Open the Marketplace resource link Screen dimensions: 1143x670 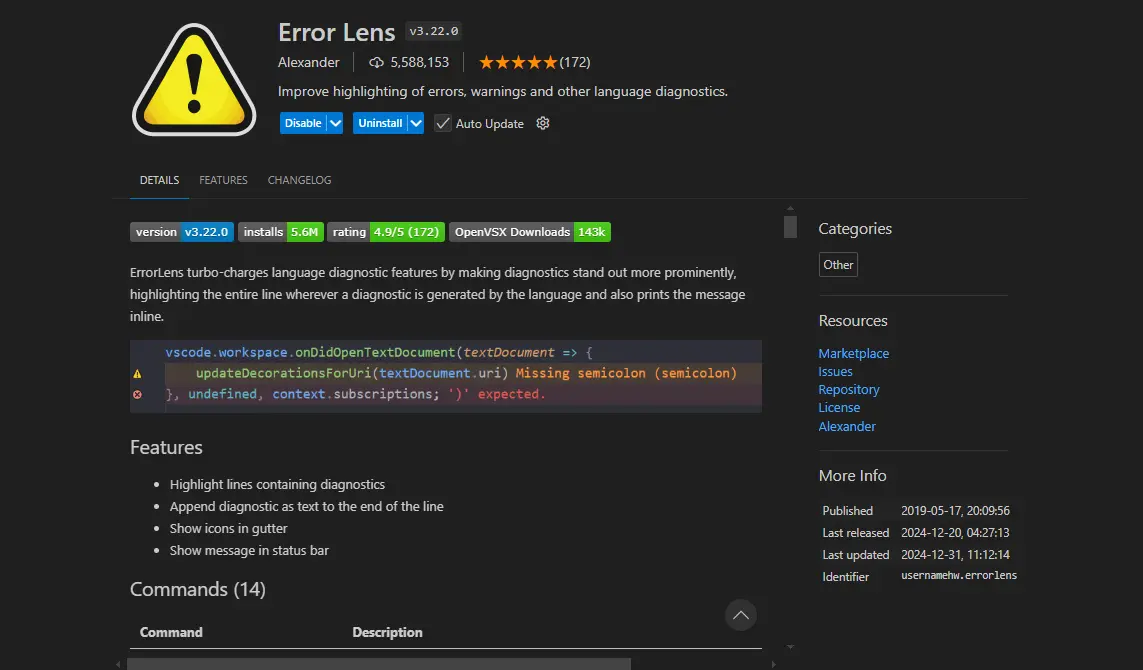854,354
